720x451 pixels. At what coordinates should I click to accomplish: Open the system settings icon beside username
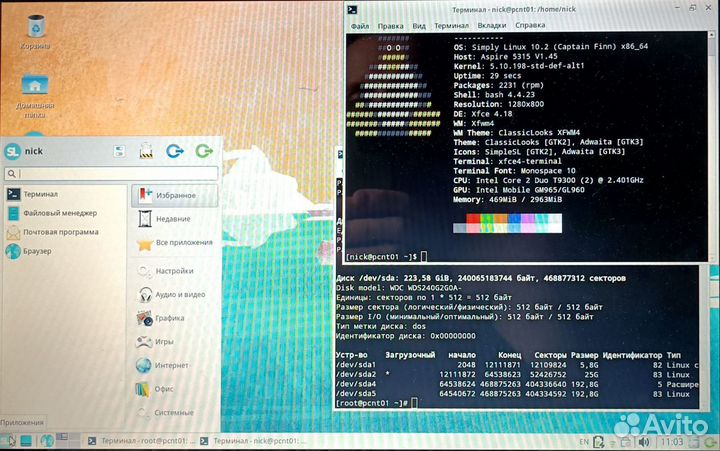pos(118,151)
